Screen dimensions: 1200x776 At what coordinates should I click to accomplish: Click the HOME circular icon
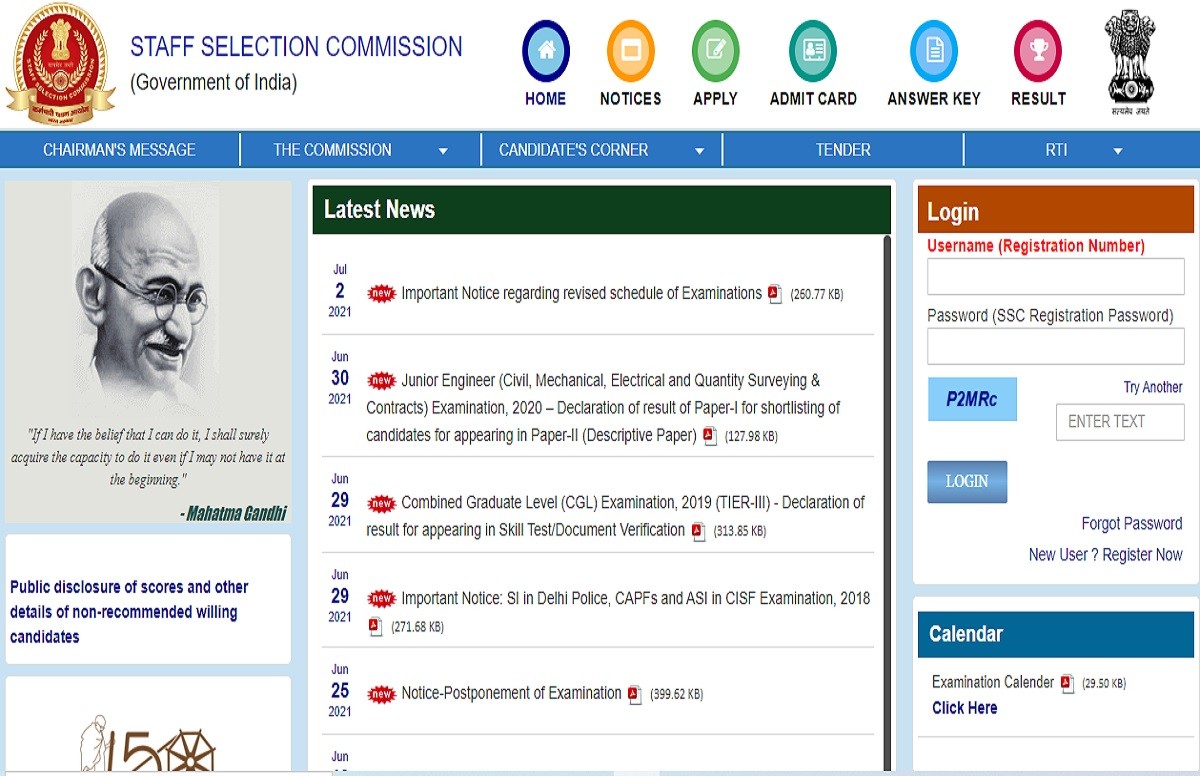pos(545,51)
